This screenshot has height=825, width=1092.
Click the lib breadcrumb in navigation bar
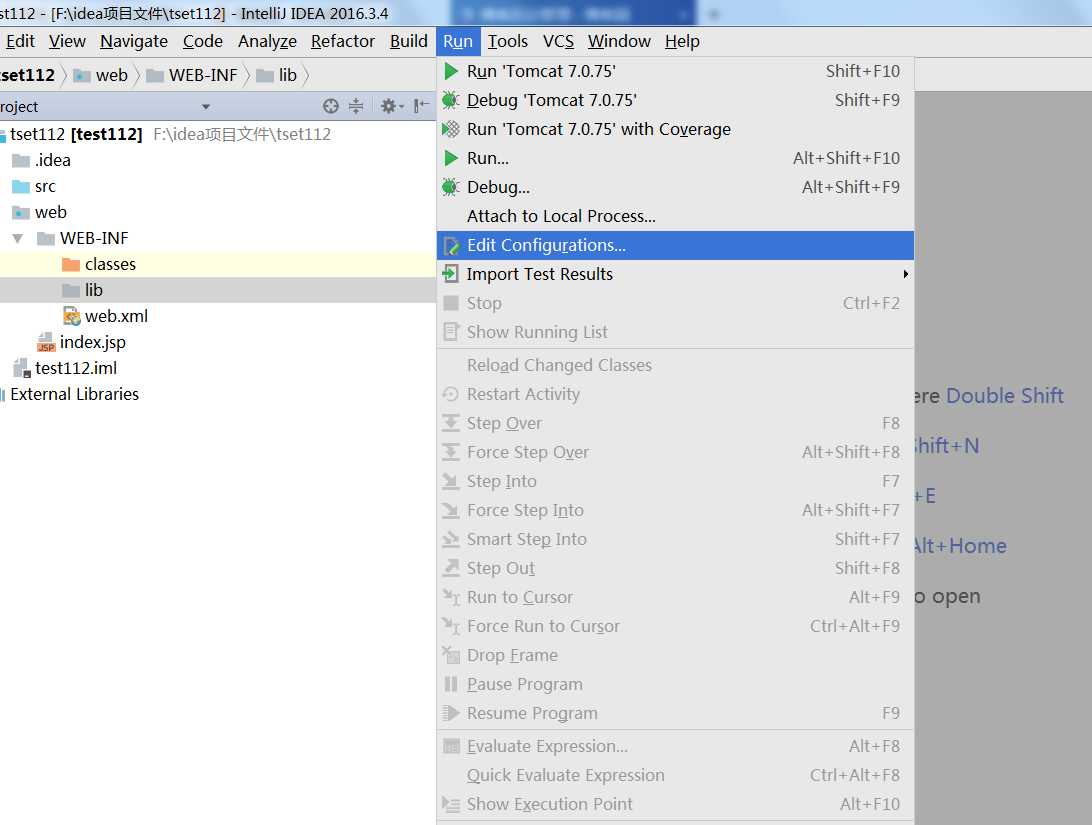[x=277, y=75]
